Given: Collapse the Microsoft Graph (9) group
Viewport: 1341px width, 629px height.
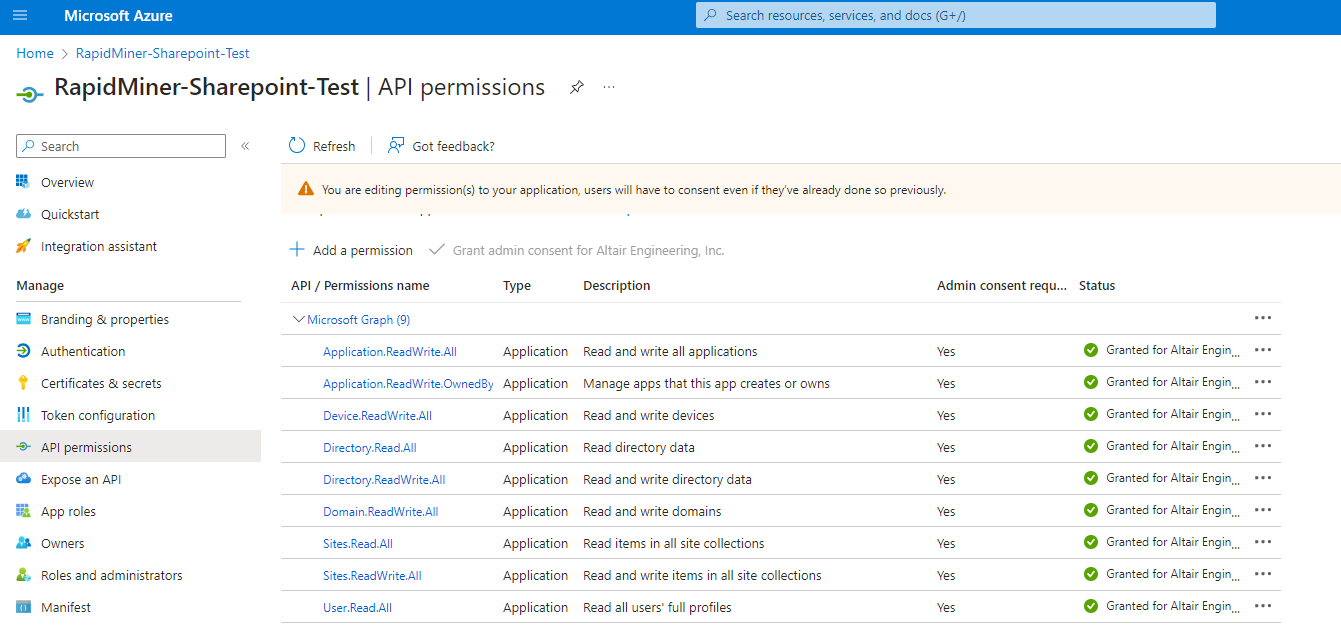Looking at the screenshot, I should 298,319.
